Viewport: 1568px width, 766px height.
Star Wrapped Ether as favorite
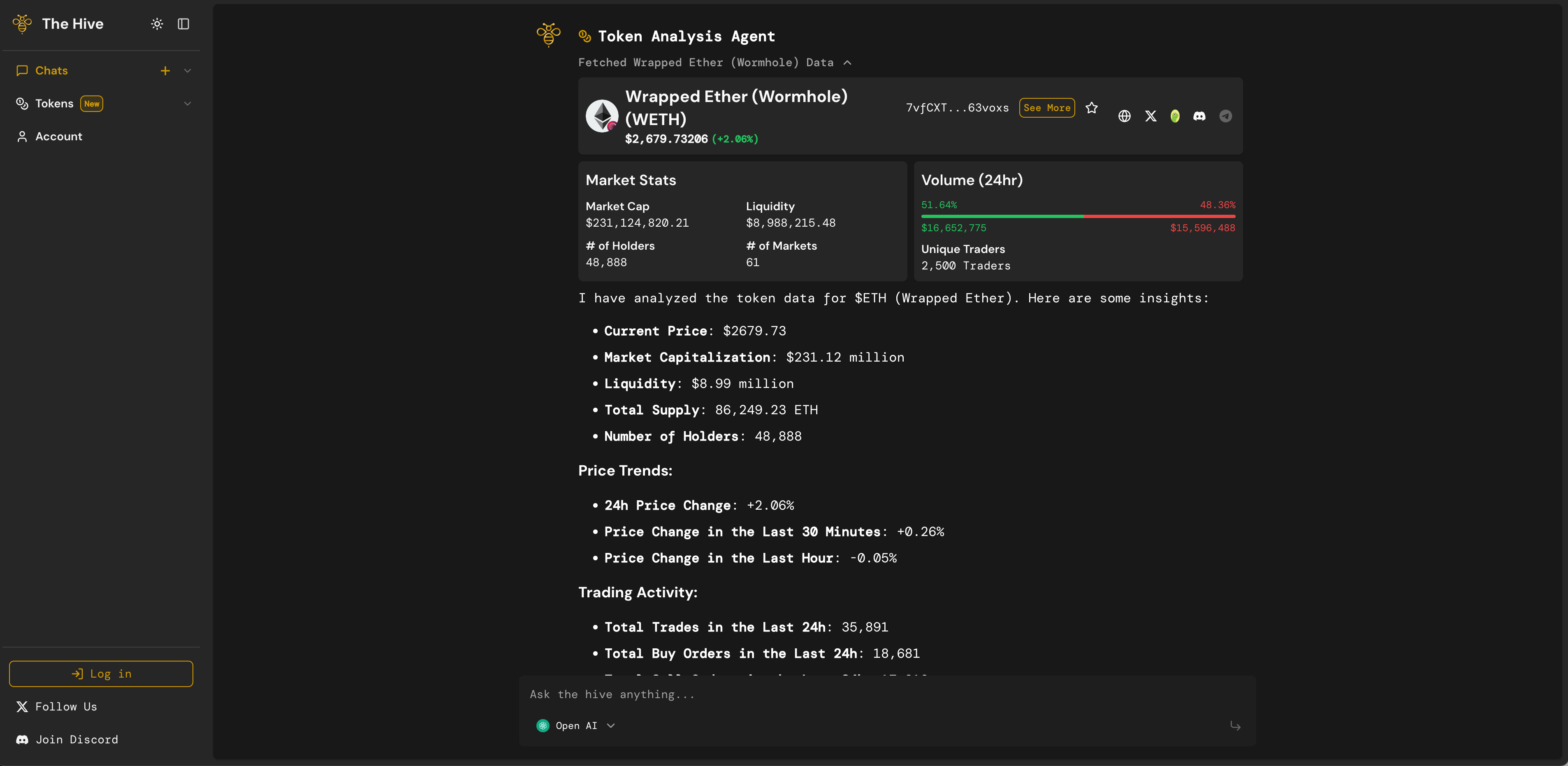click(1091, 108)
